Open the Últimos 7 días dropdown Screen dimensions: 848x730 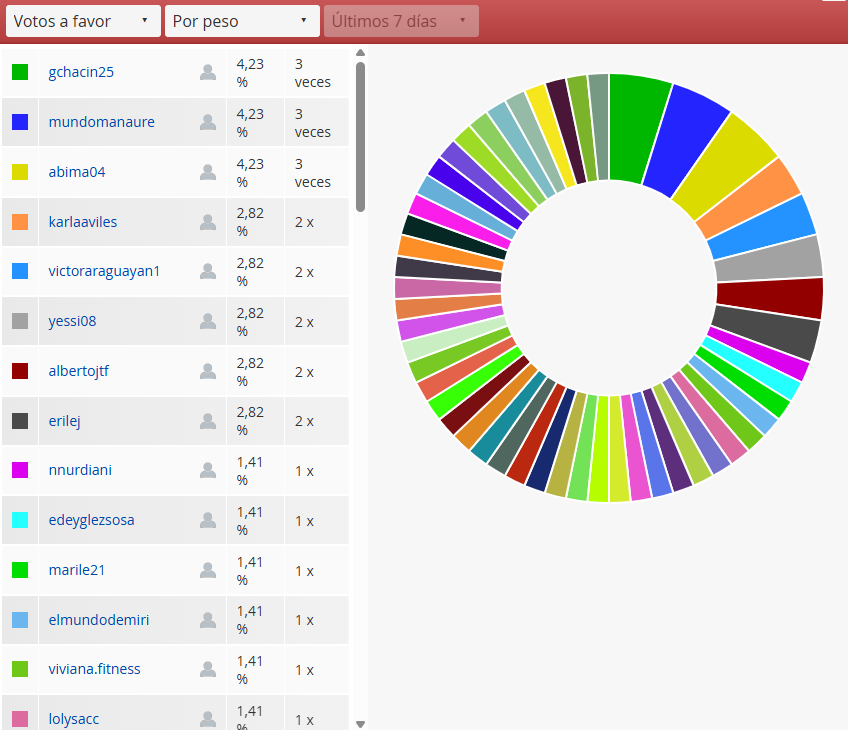[401, 21]
